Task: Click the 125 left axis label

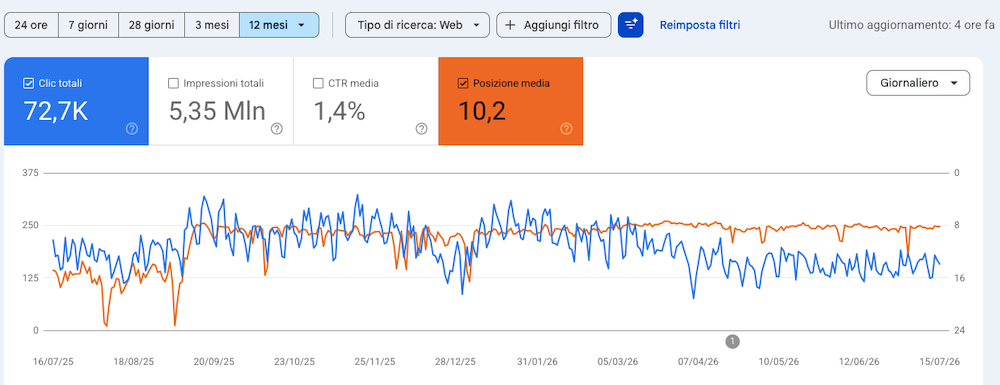Action: pos(31,278)
